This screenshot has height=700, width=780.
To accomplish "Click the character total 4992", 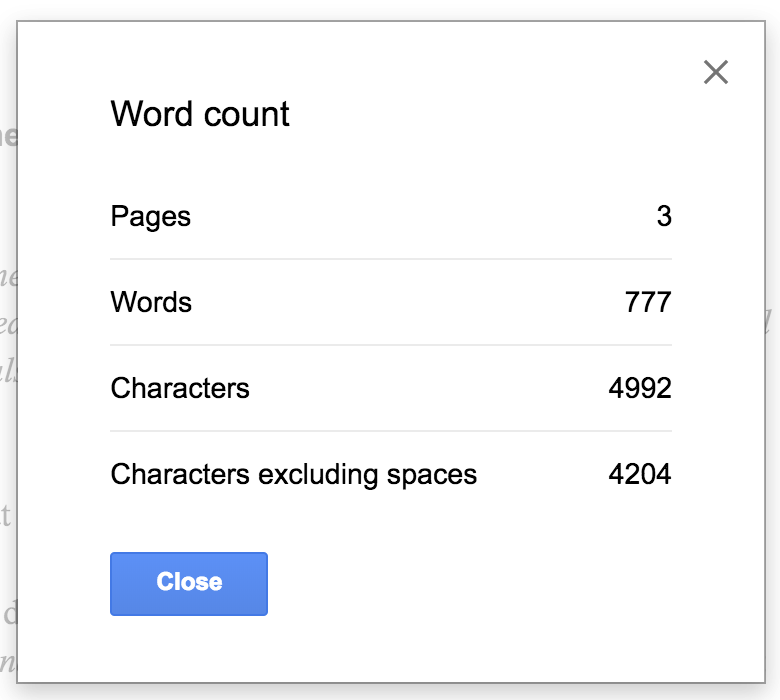I will [x=640, y=388].
